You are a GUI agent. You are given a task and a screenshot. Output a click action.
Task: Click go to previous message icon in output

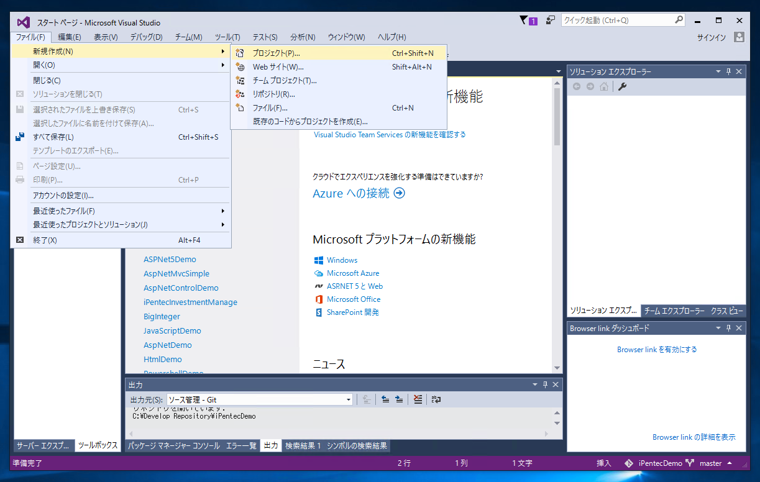coord(385,400)
